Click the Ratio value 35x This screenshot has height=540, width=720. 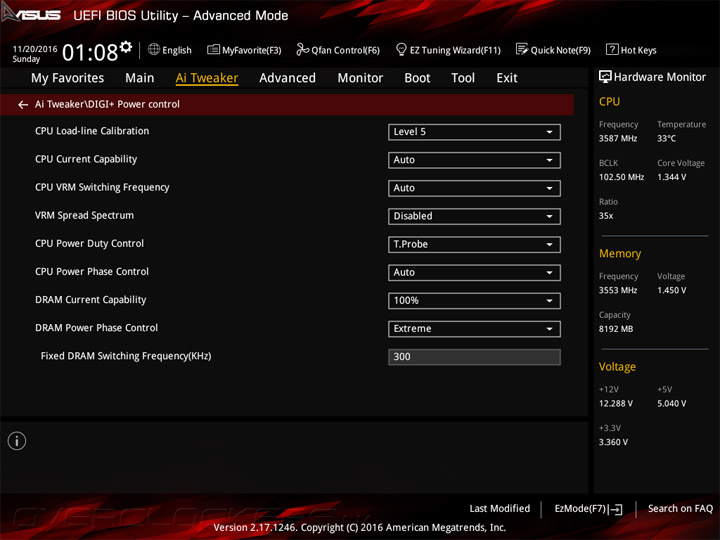point(606,216)
